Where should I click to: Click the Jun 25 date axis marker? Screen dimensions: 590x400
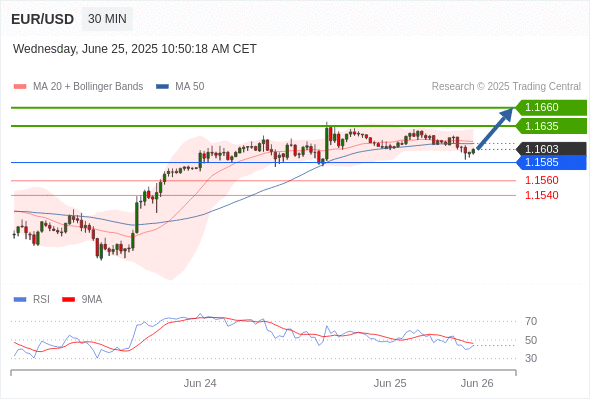coord(390,383)
